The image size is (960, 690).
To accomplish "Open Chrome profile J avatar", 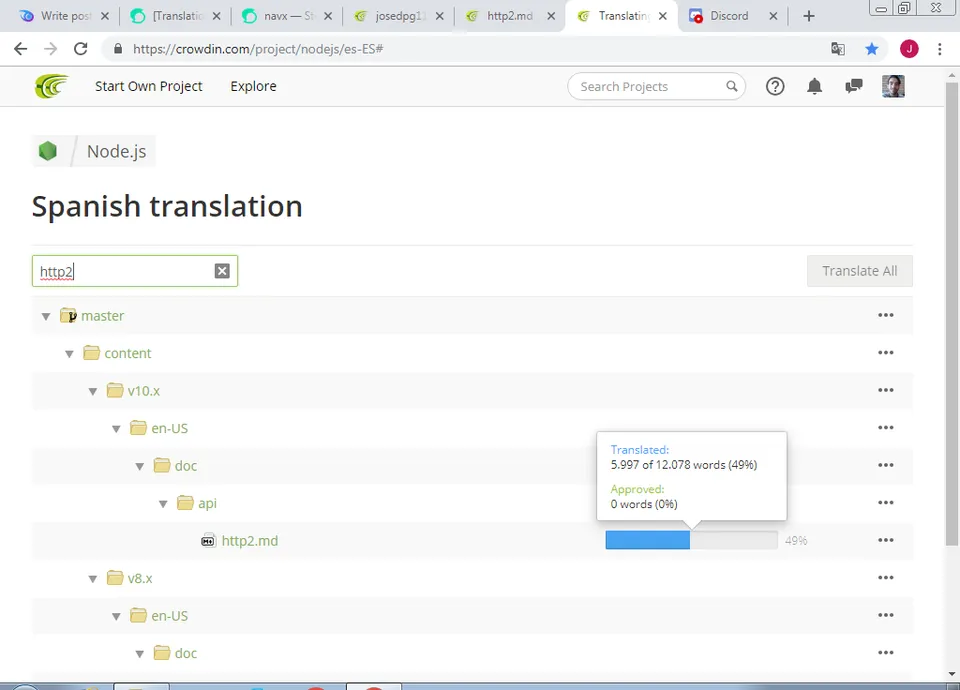I will click(909, 49).
